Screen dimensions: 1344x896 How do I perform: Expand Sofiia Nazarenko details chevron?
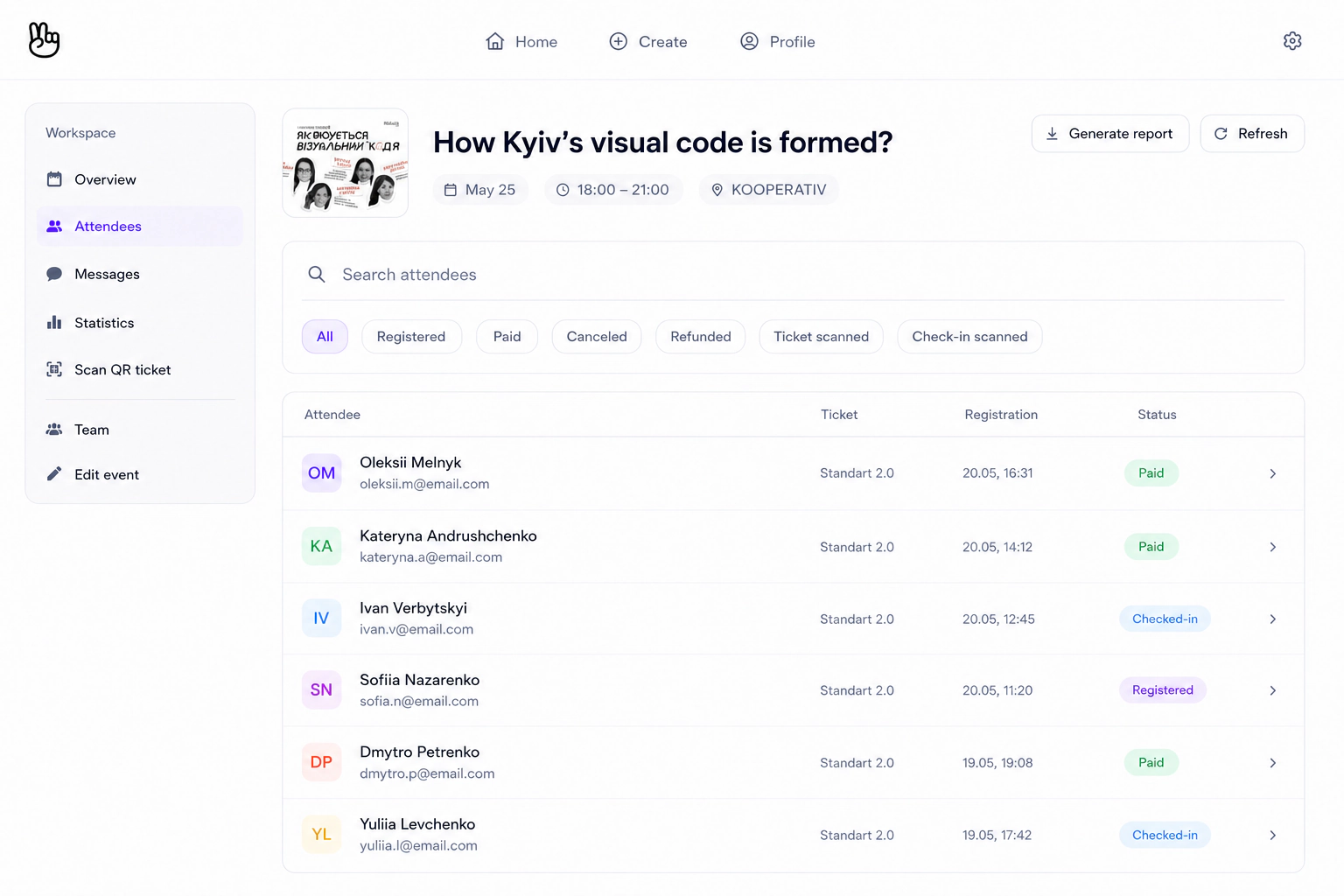[x=1273, y=690]
